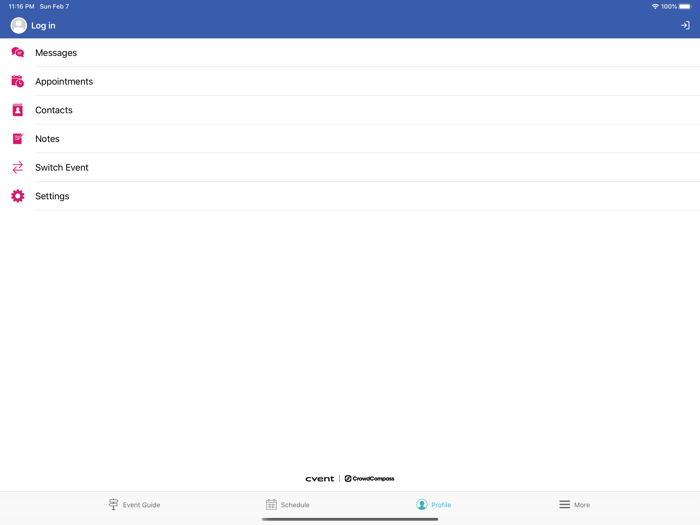Open the Notes row

[x=350, y=138]
